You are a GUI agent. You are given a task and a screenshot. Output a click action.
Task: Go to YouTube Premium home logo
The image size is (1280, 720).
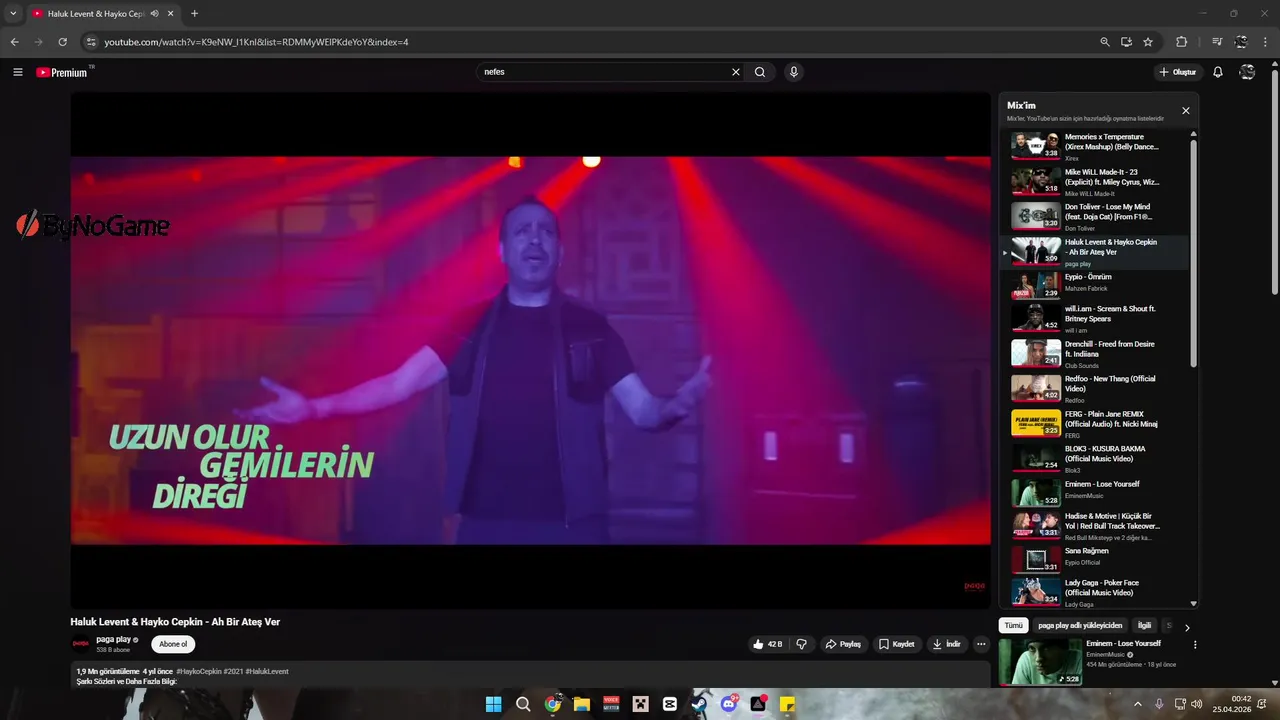62,72
